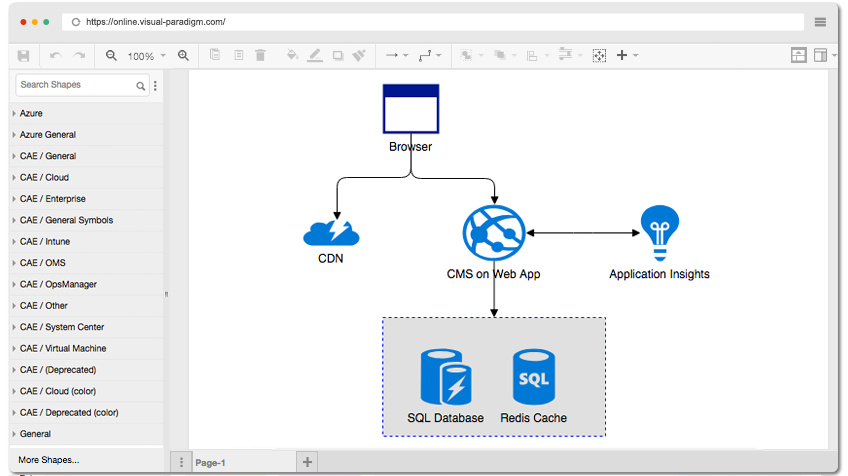Open the line color pencil tool

tap(315, 55)
